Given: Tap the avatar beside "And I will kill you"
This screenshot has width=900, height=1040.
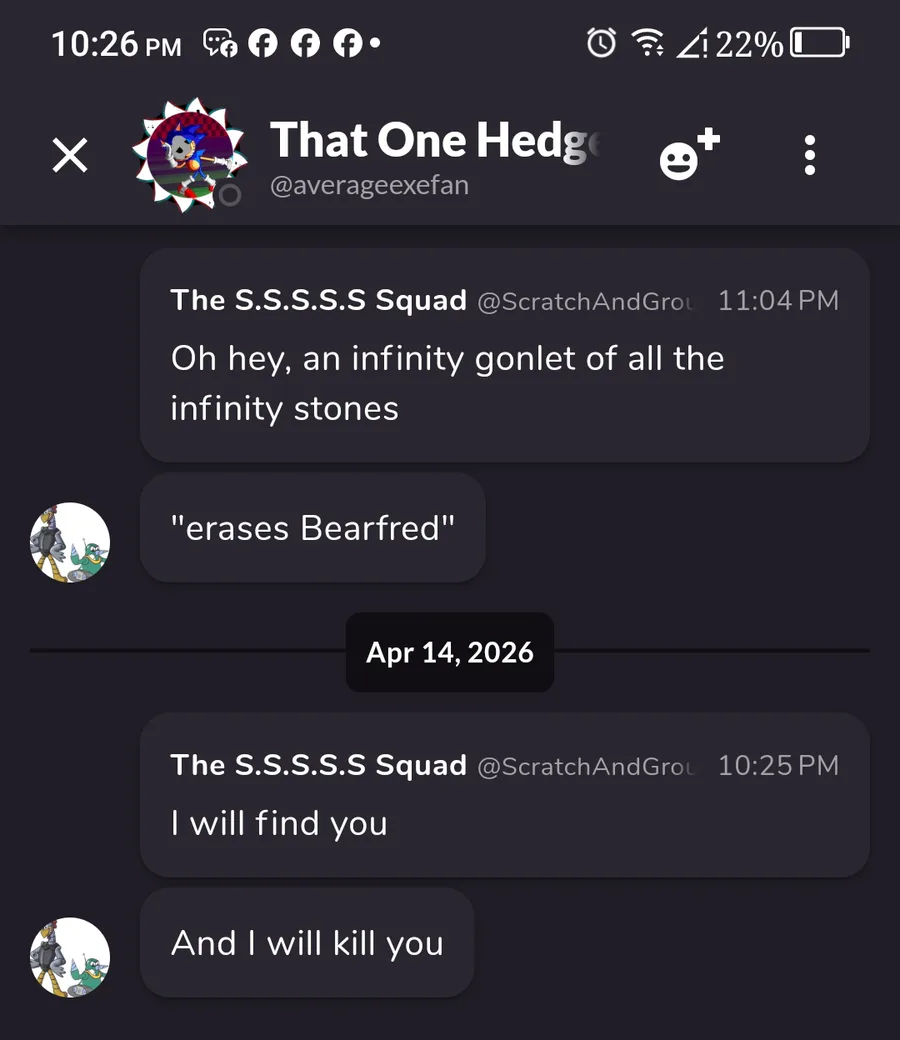Looking at the screenshot, I should pyautogui.click(x=70, y=958).
